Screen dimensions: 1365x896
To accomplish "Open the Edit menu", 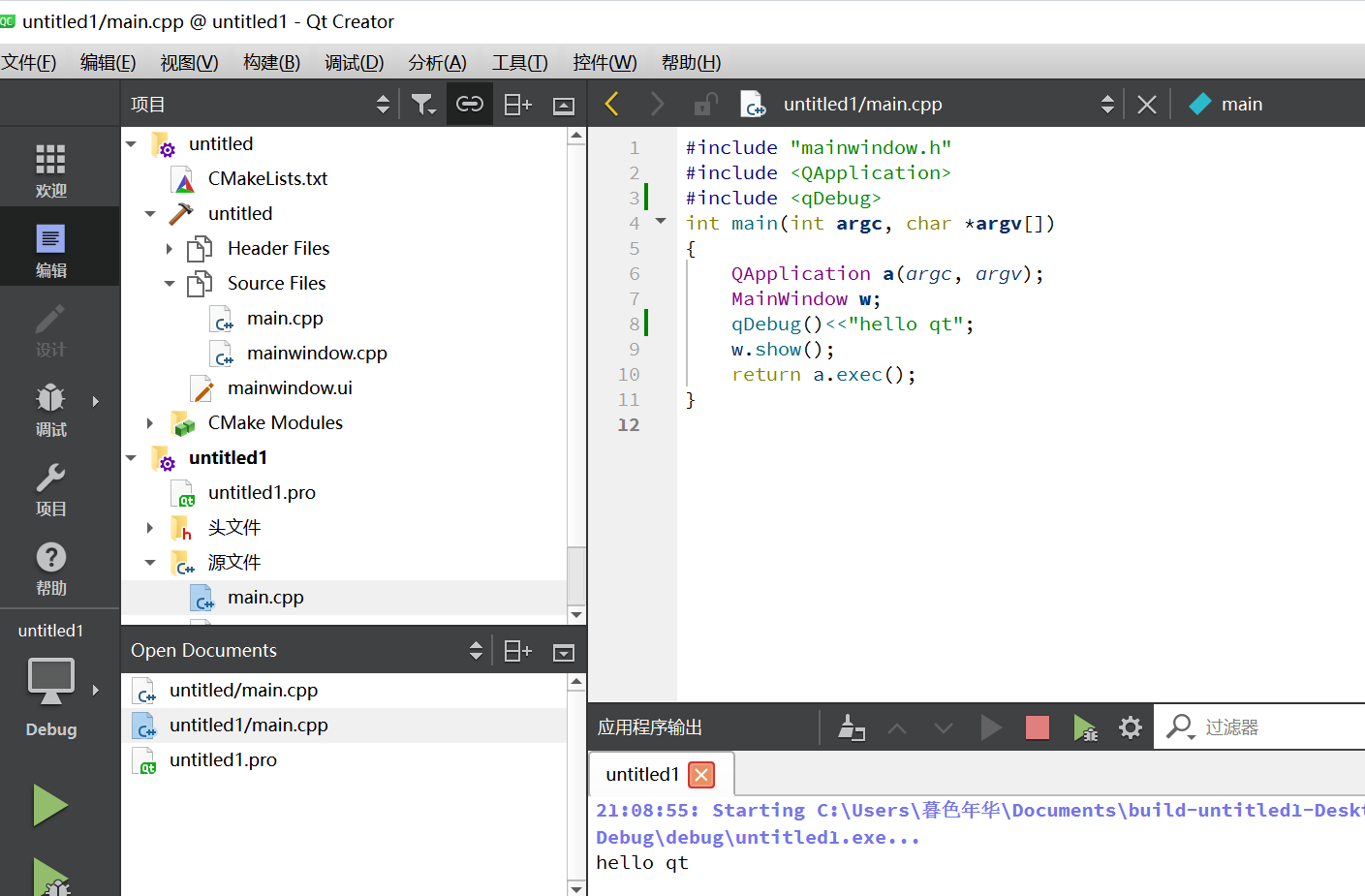I will [108, 62].
